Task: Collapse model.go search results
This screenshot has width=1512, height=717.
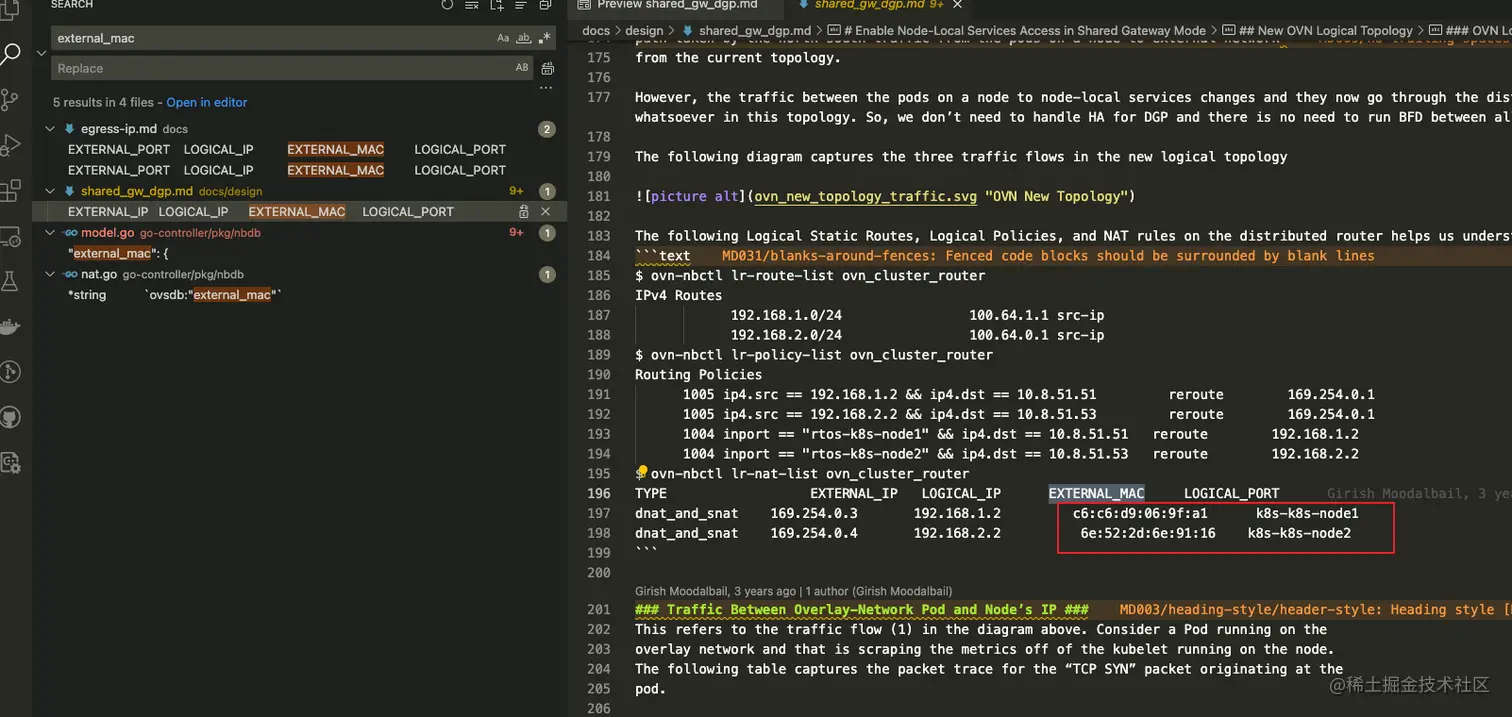Action: [50, 233]
